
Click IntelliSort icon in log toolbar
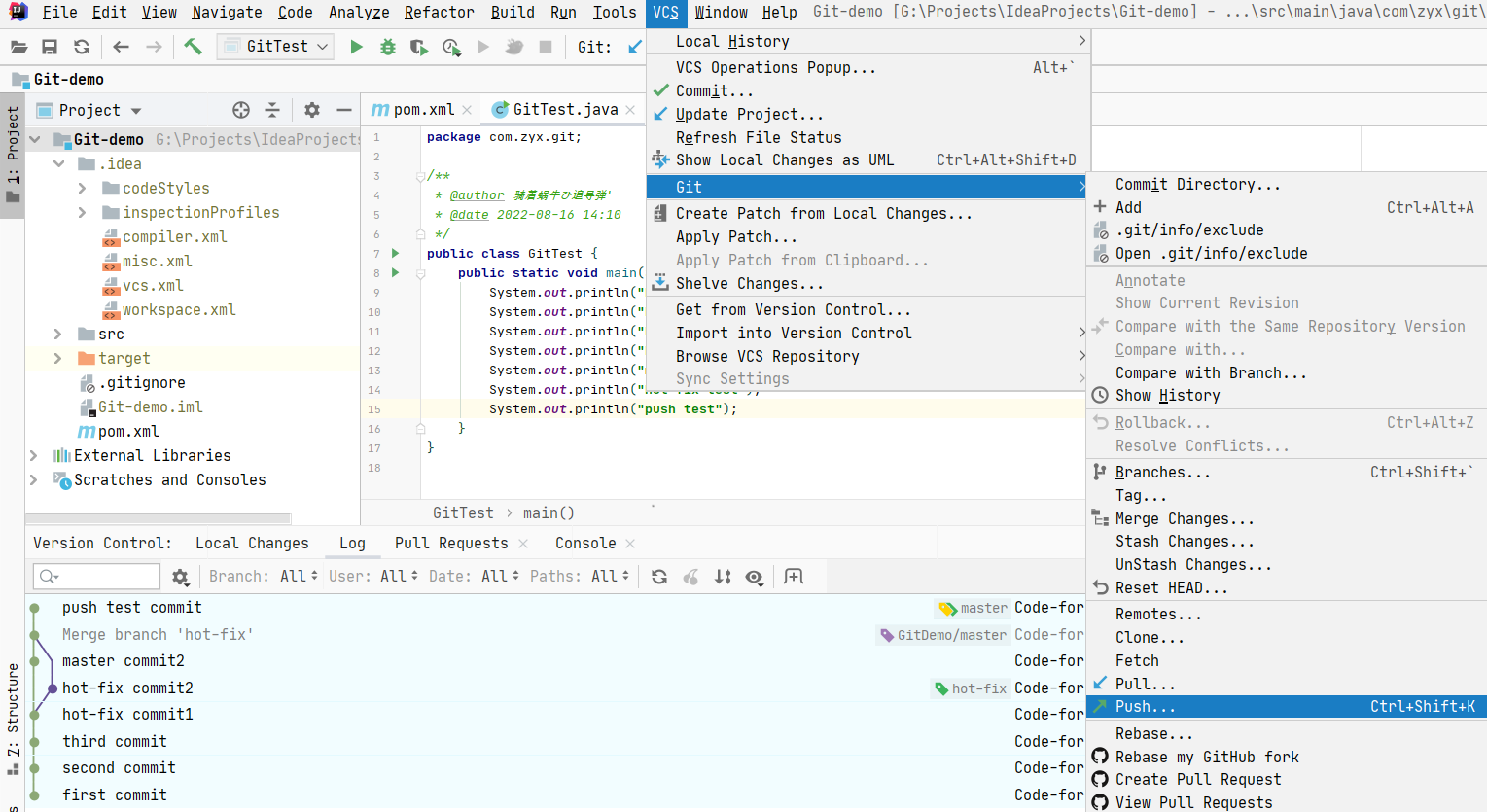pos(723,577)
